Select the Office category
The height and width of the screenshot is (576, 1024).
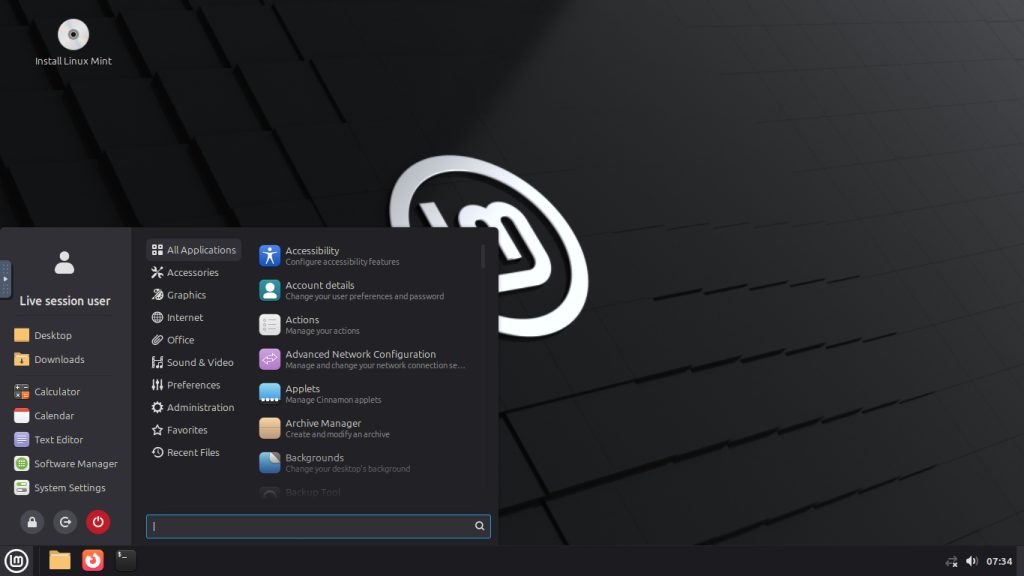194,340
